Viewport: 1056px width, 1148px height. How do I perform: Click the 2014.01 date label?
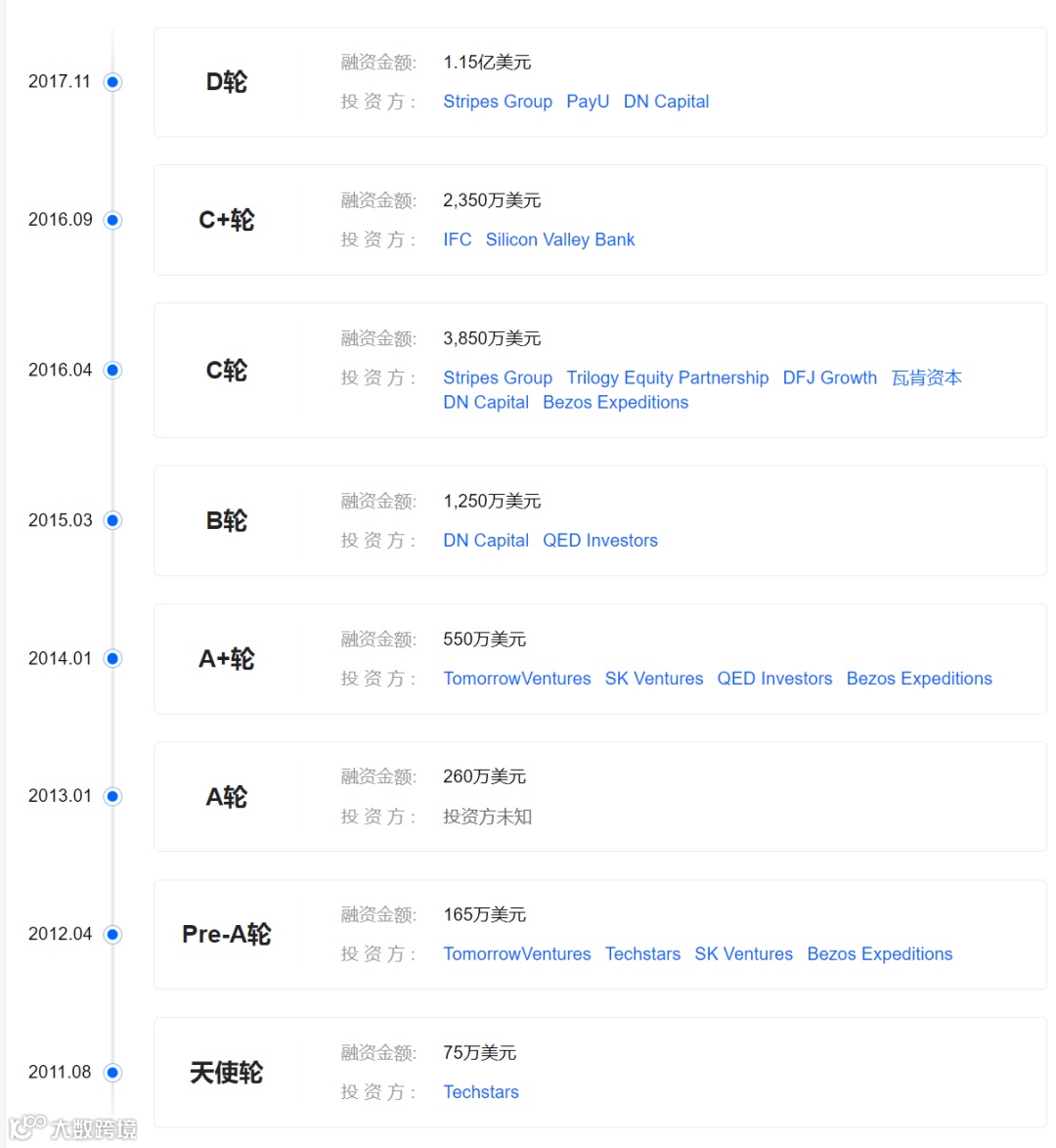[60, 658]
